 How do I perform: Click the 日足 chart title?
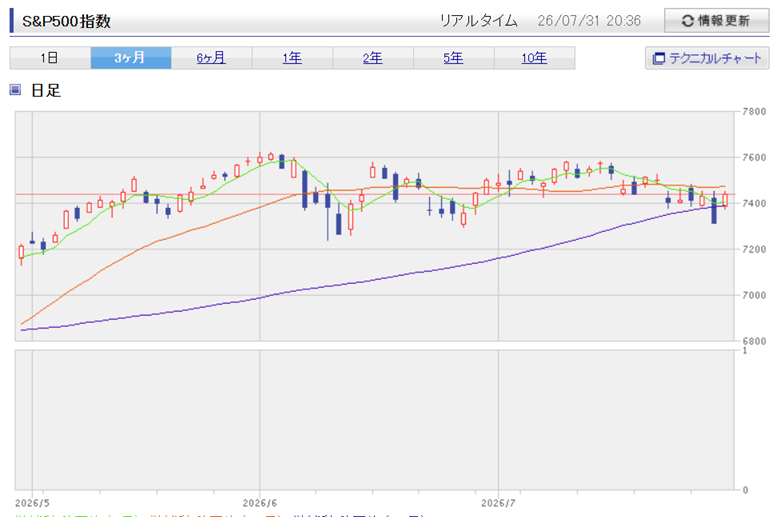(x=46, y=91)
